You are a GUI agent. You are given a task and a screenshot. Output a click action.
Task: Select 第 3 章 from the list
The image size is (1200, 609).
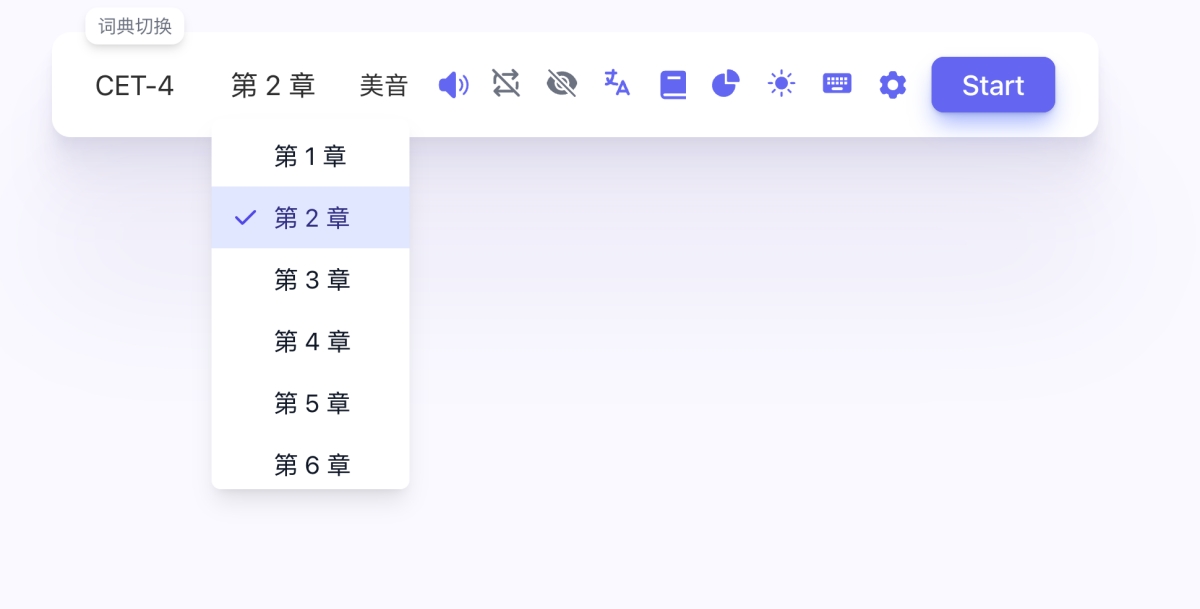[x=311, y=280]
